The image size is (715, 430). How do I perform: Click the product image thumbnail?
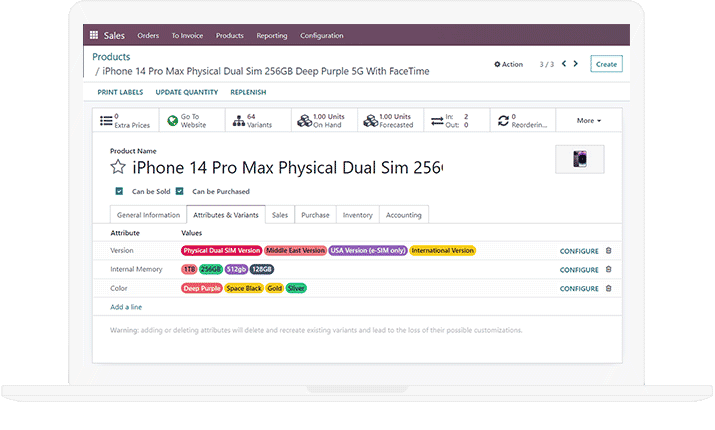point(580,159)
